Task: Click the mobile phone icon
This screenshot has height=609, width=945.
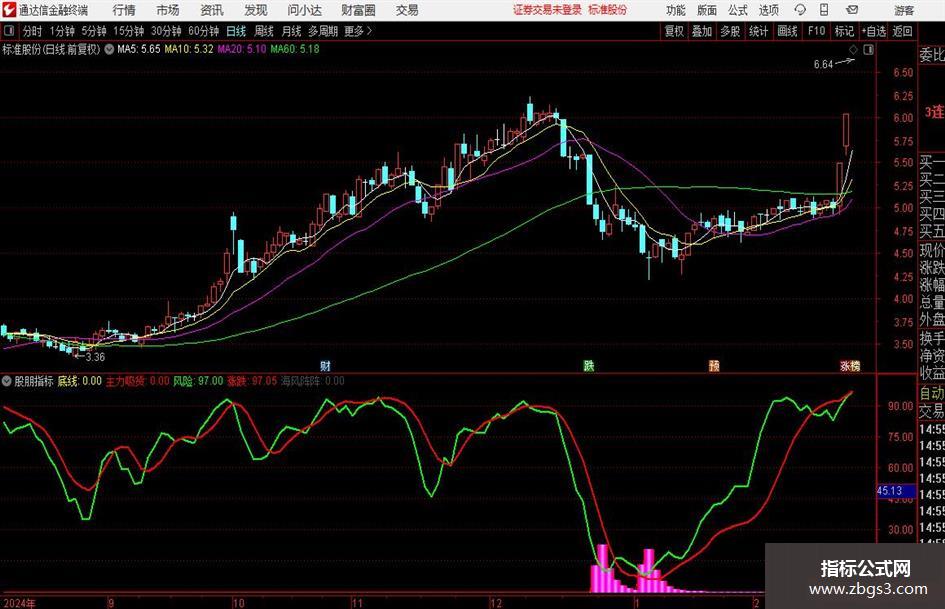Action: click(x=824, y=10)
